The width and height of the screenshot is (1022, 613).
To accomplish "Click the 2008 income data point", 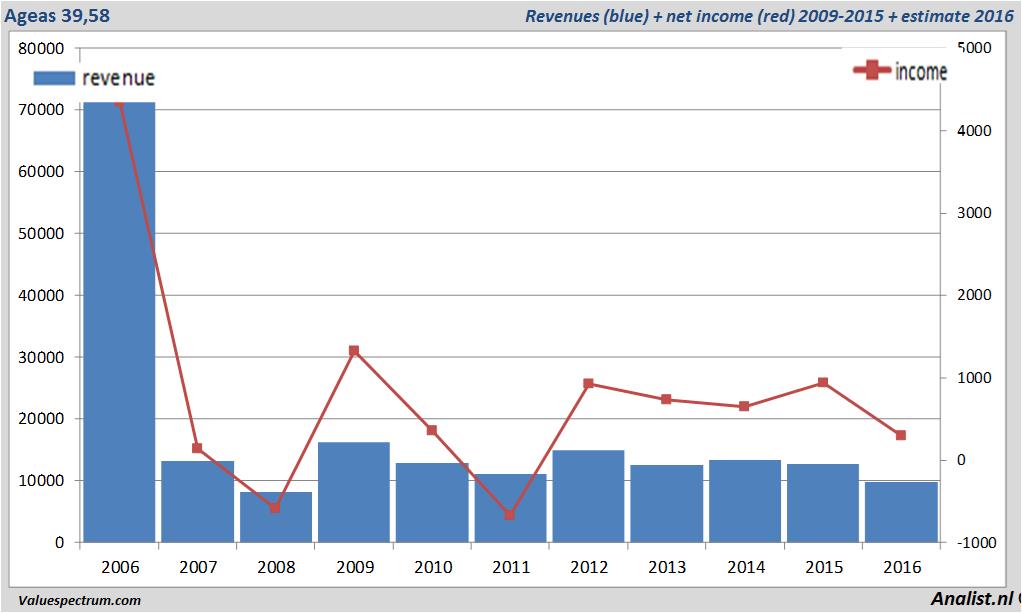I will click(x=275, y=507).
